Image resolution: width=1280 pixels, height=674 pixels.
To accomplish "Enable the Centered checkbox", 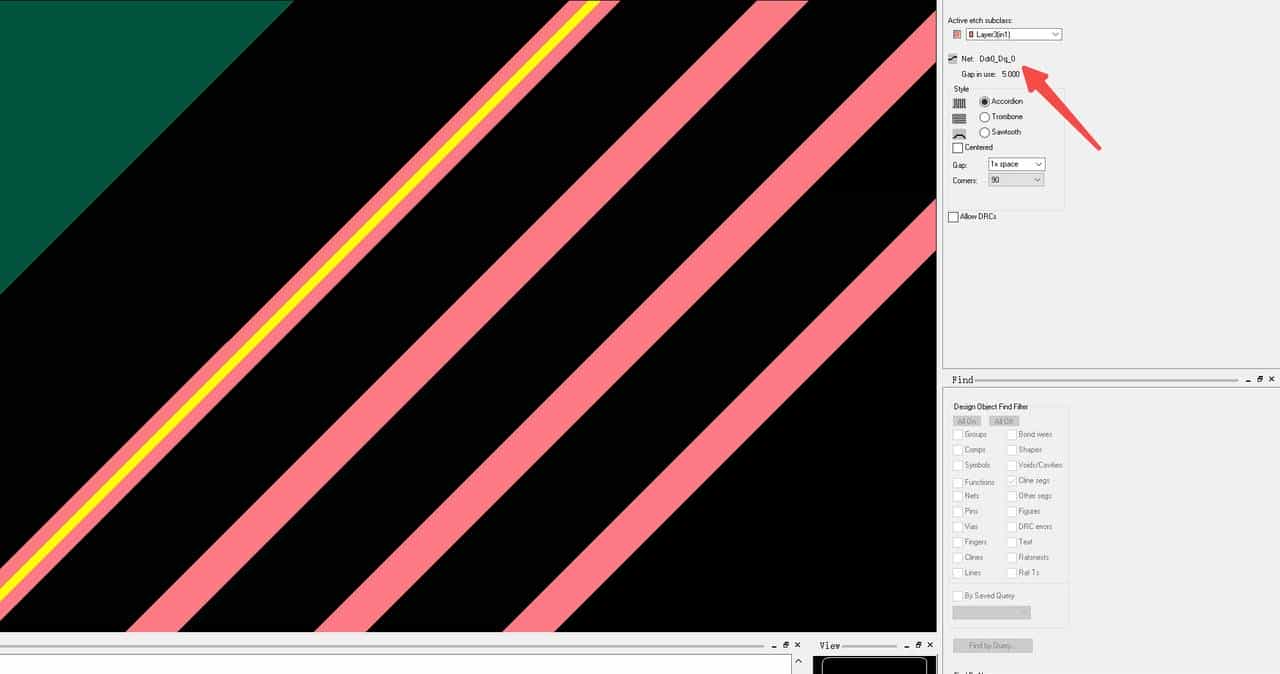I will pyautogui.click(x=957, y=148).
